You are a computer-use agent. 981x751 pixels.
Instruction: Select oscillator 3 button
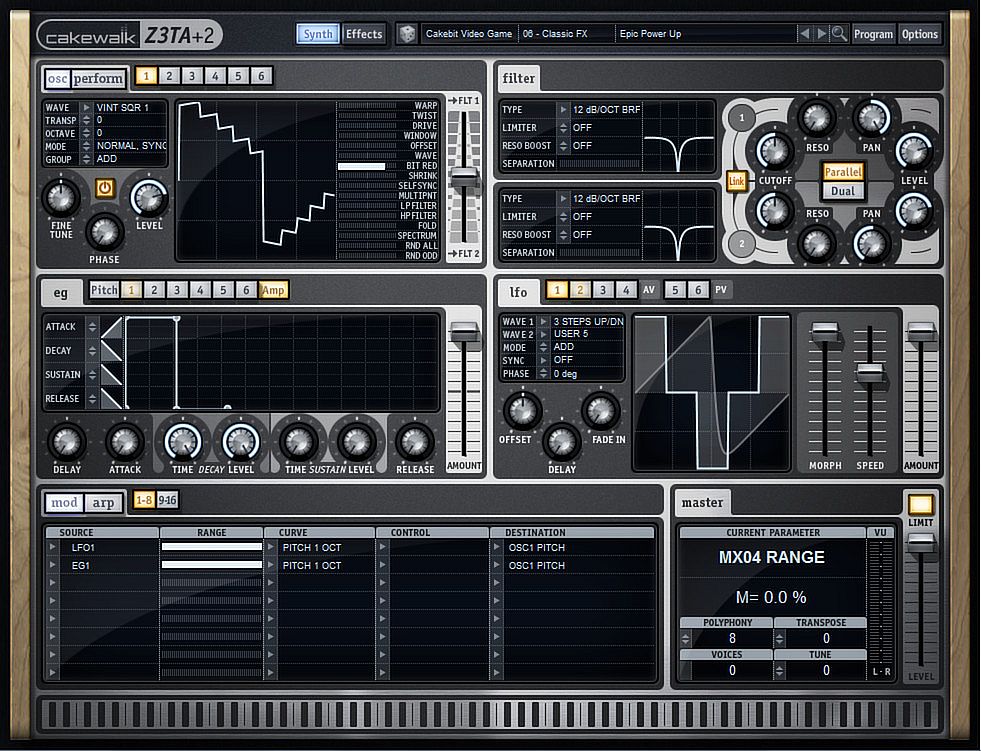point(192,76)
